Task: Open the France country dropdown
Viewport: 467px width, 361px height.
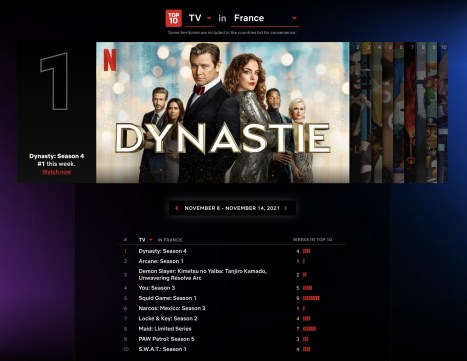Action: [265, 18]
